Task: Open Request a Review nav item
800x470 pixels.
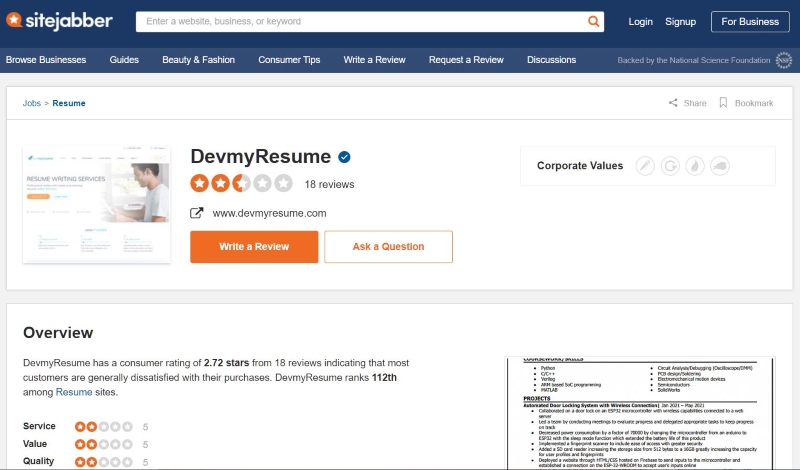Action: (466, 60)
